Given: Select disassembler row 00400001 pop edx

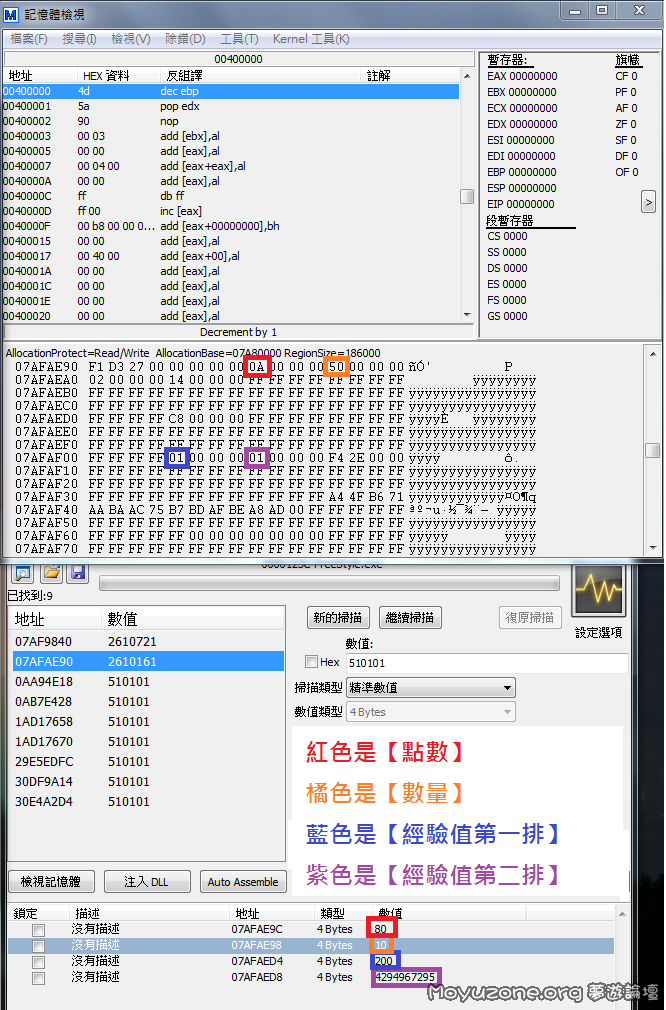Looking at the screenshot, I should point(231,106).
